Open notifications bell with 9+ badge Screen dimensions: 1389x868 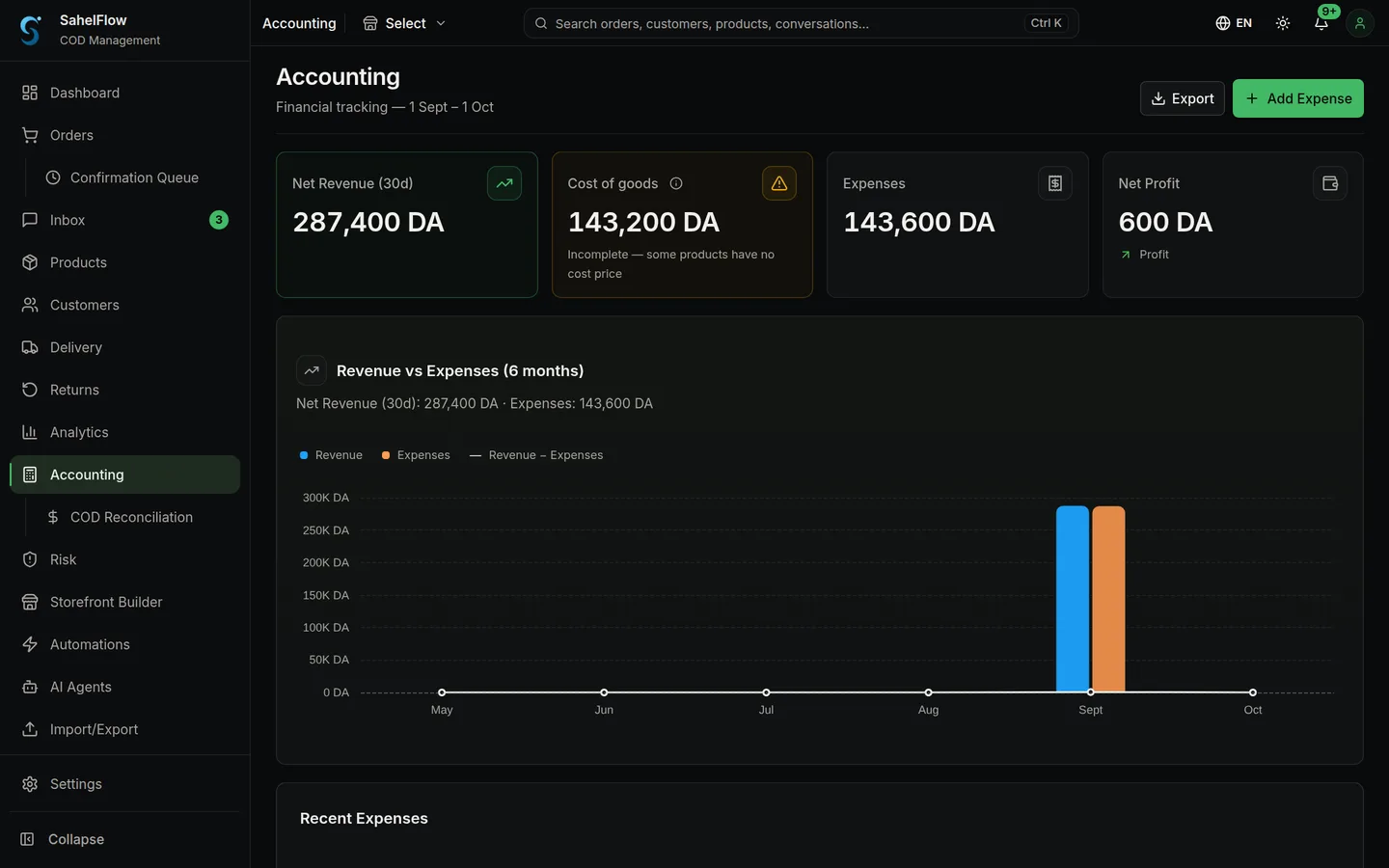tap(1321, 23)
